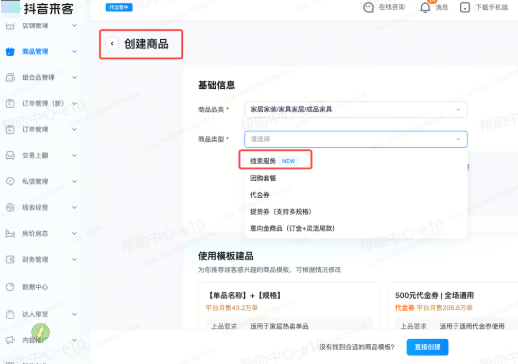Click the 数据中心 pie chart icon
This screenshot has height=364, width=518.
10,287
